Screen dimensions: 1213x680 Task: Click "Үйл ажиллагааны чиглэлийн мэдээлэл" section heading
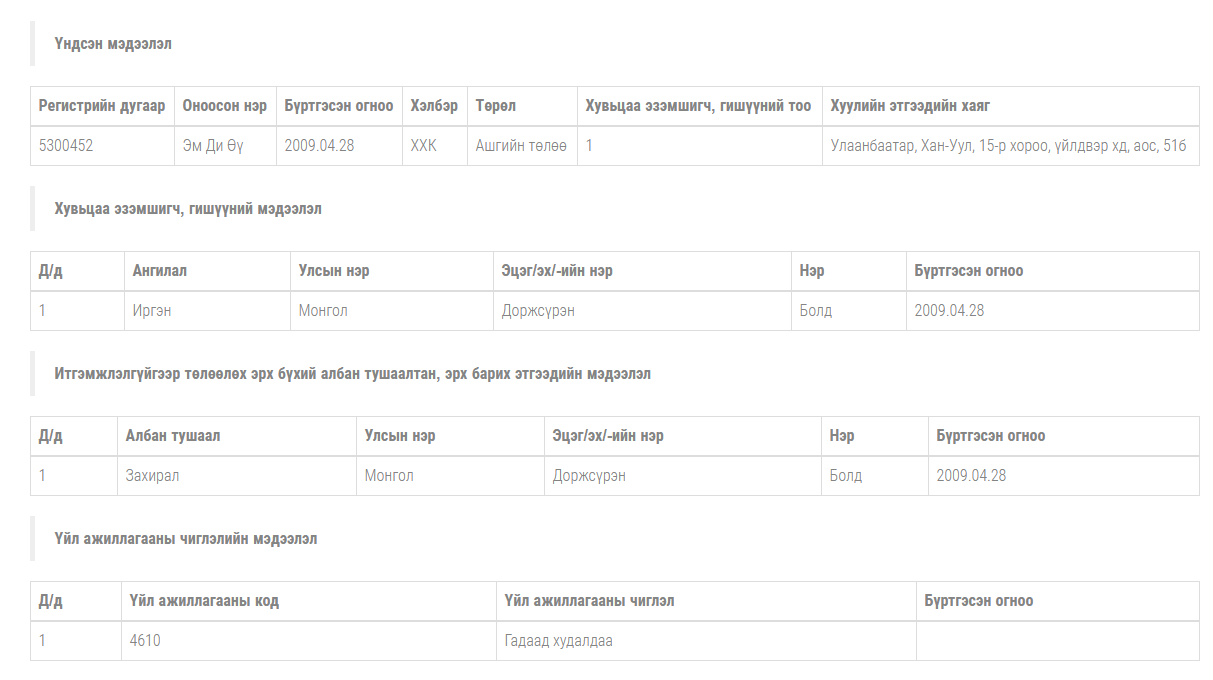(186, 539)
